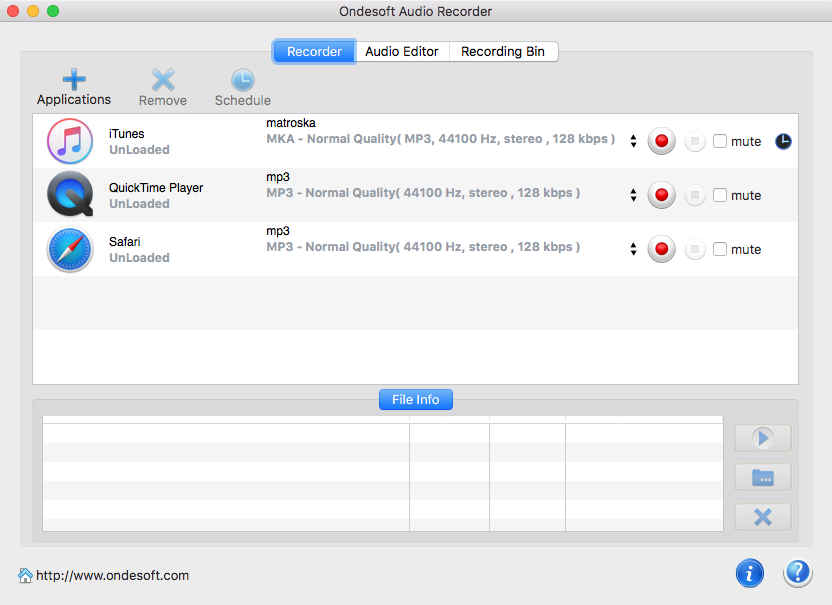Open the Schedule clock tool
This screenshot has width=832, height=605.
(242, 81)
